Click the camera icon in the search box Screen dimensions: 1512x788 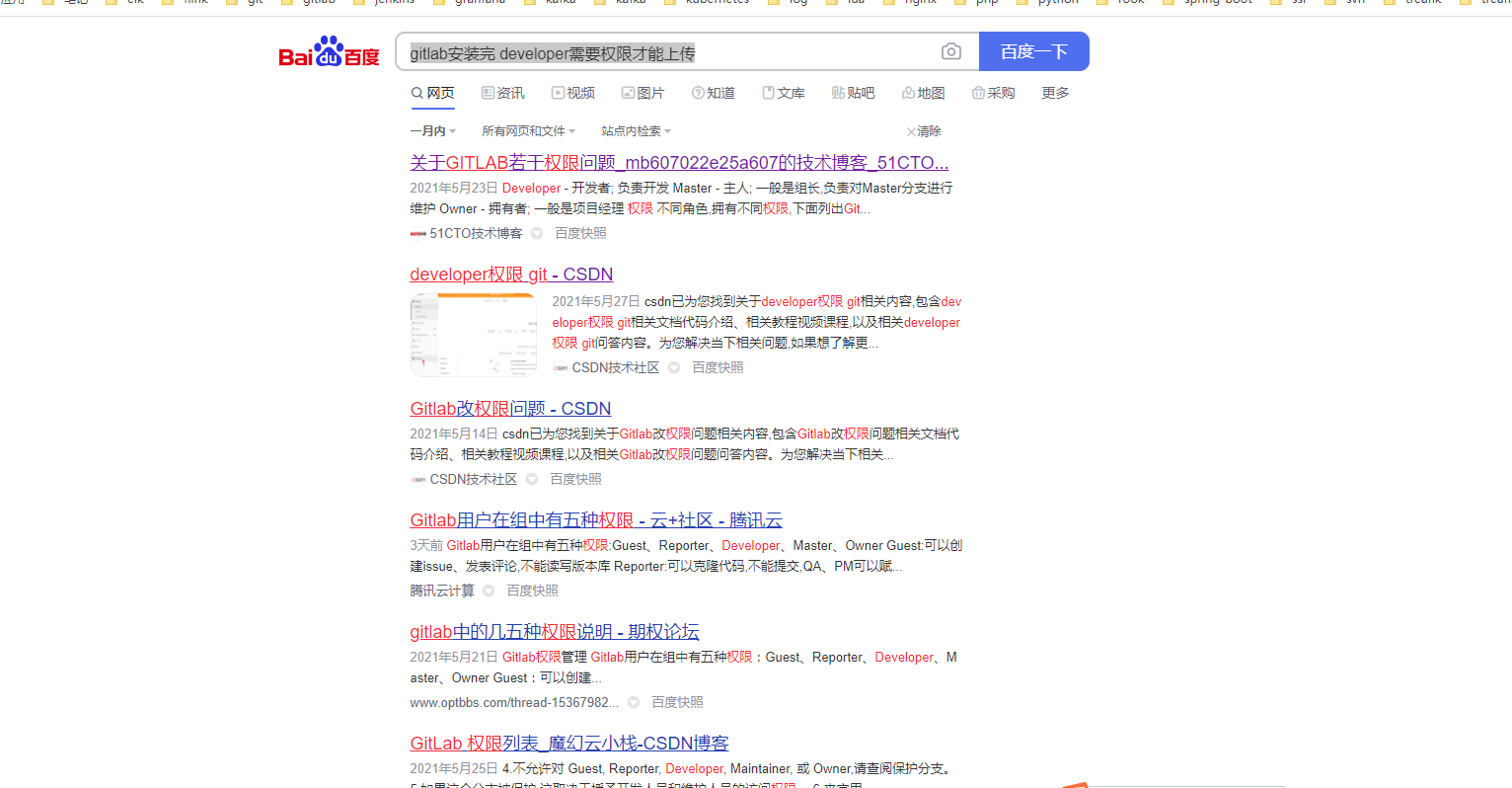tap(950, 50)
